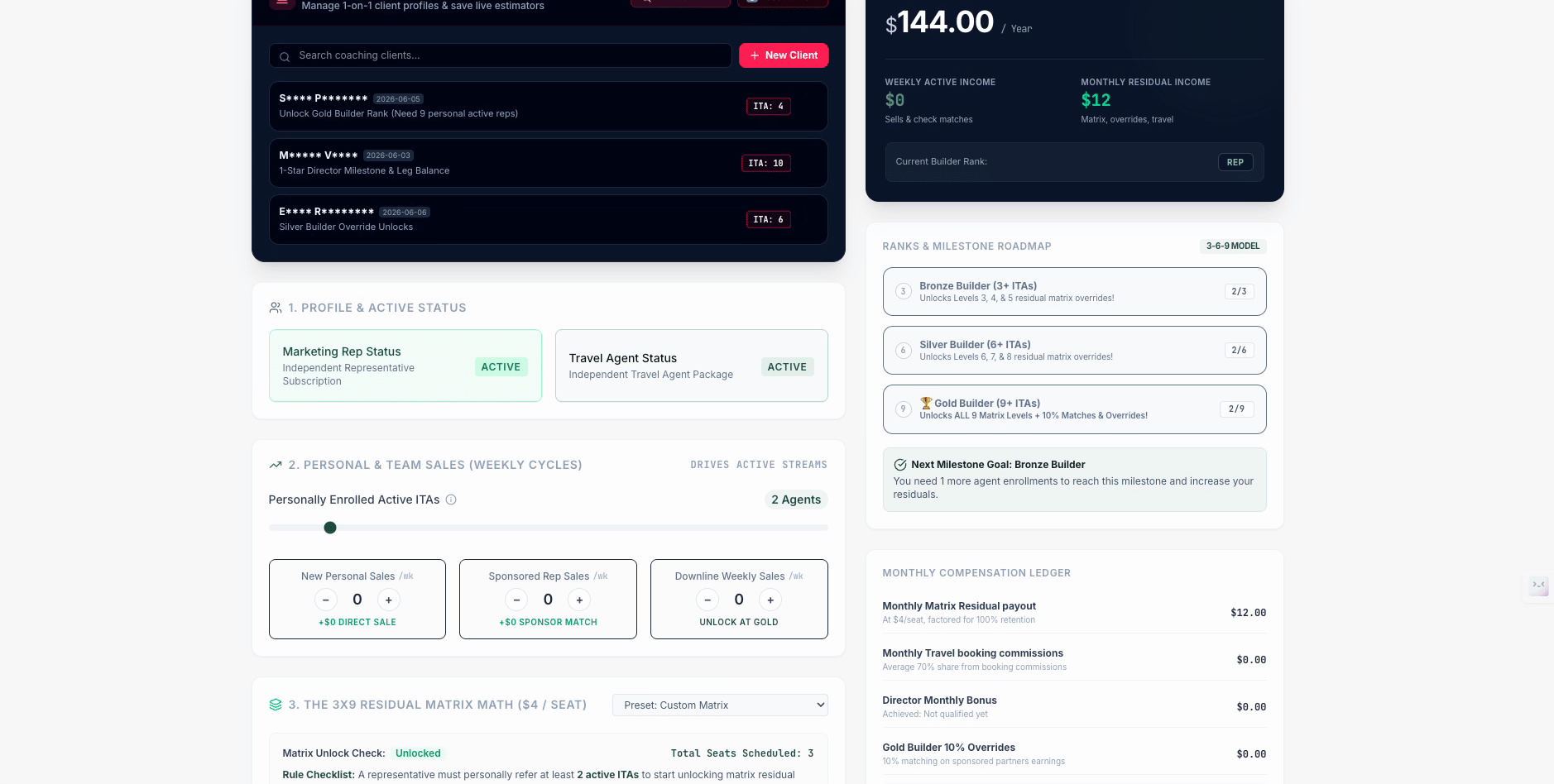Click the Silver Builder number 6 circle
Viewport: 1554px width, 784px height.
pos(904,350)
